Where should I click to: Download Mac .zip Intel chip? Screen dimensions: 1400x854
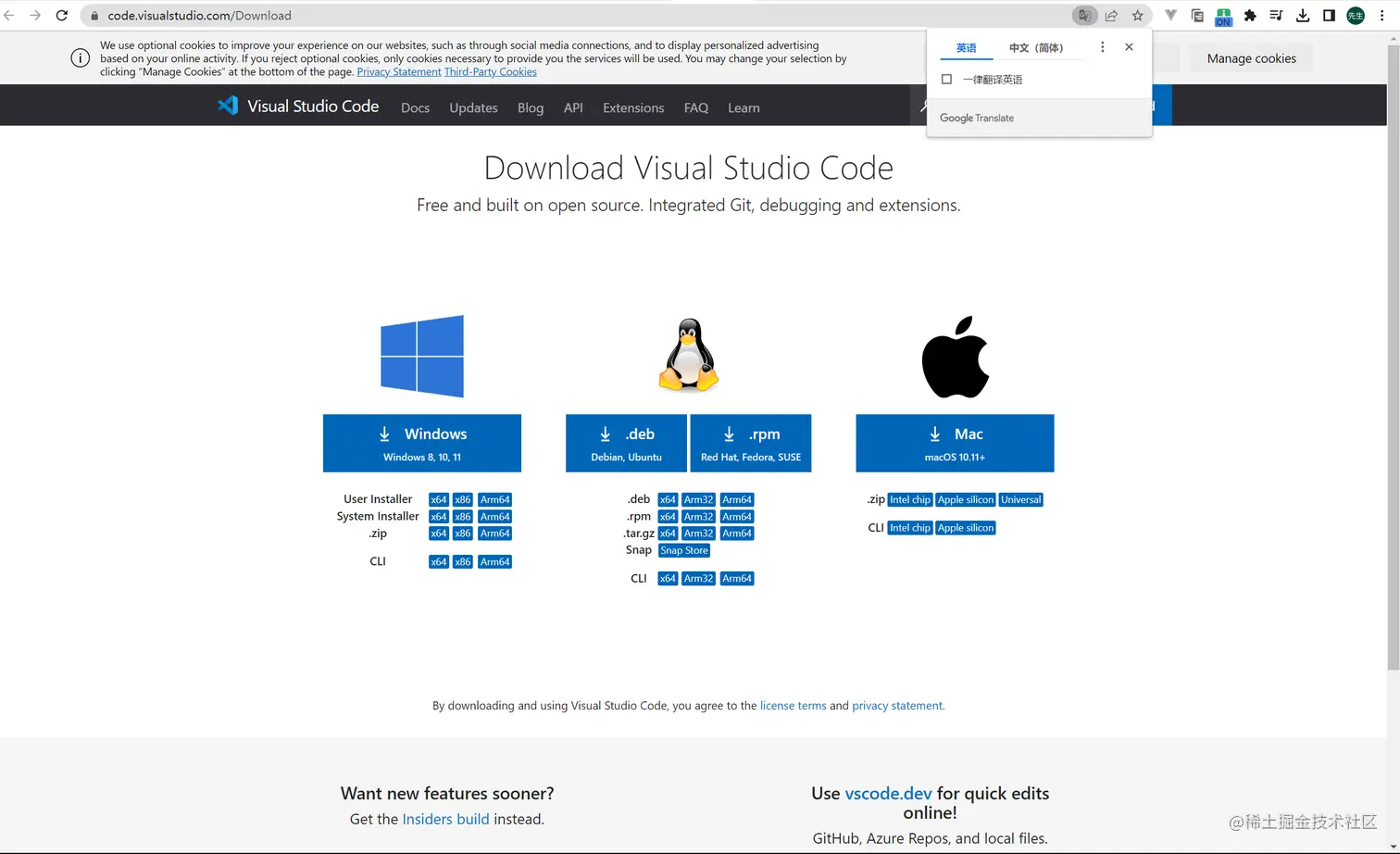[x=910, y=499]
